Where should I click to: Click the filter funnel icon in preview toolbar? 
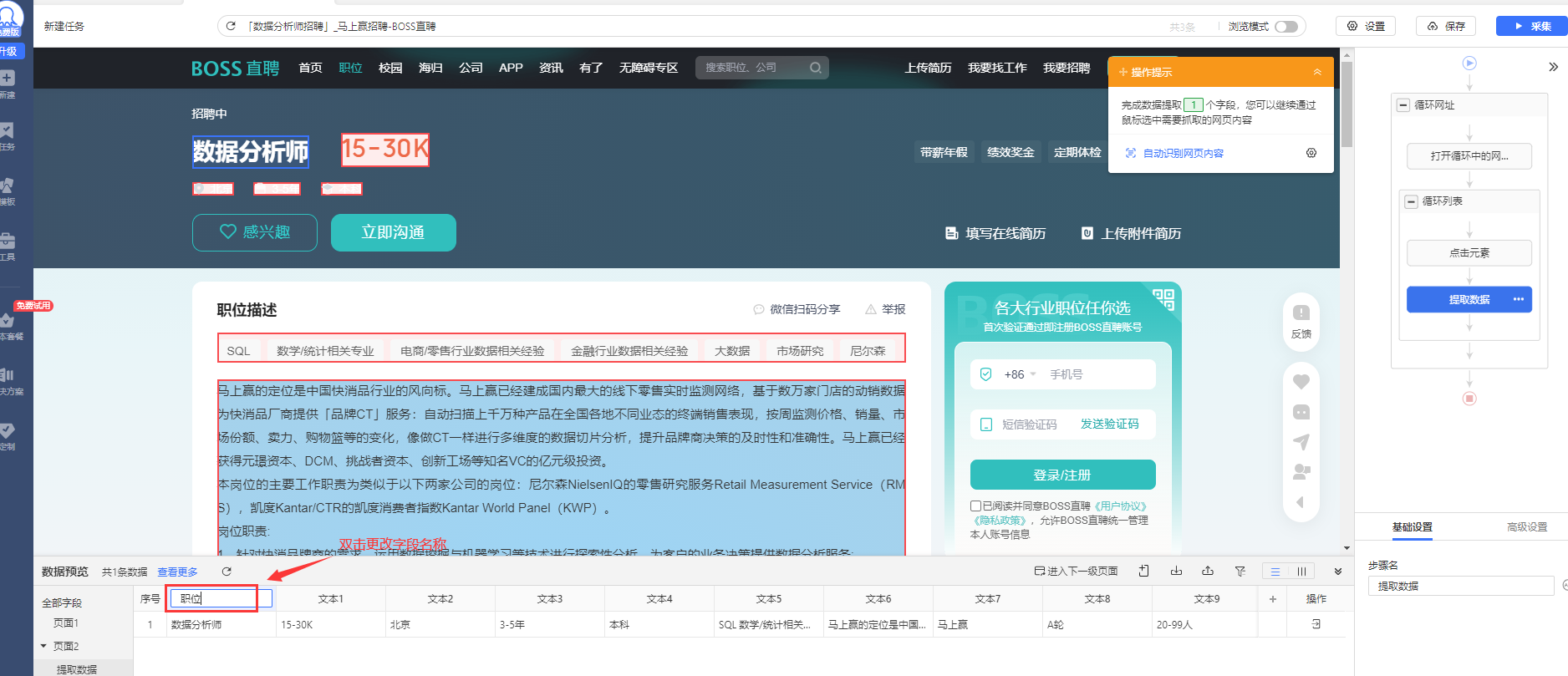click(x=1240, y=572)
